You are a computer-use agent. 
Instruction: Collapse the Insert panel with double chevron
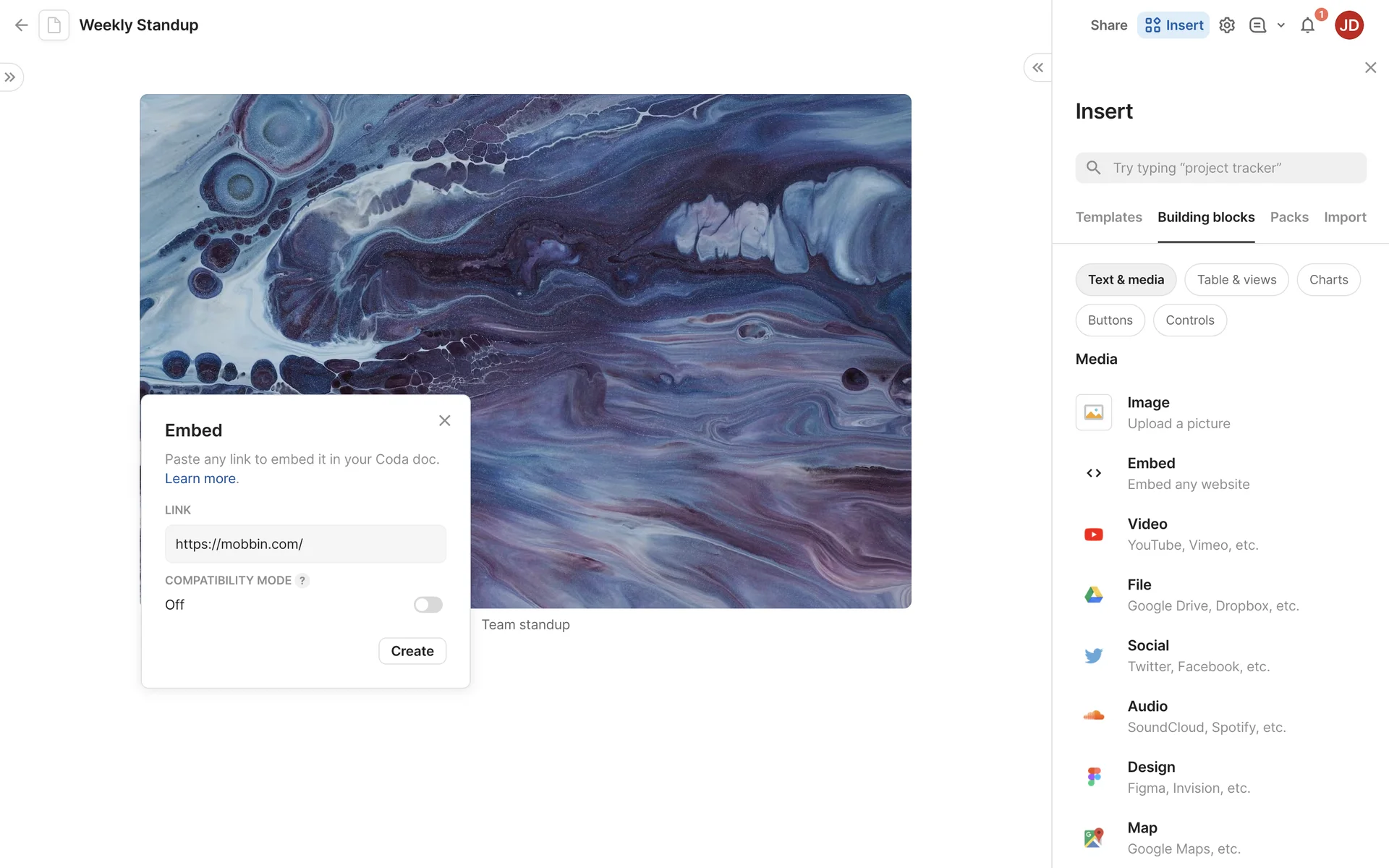[1037, 67]
